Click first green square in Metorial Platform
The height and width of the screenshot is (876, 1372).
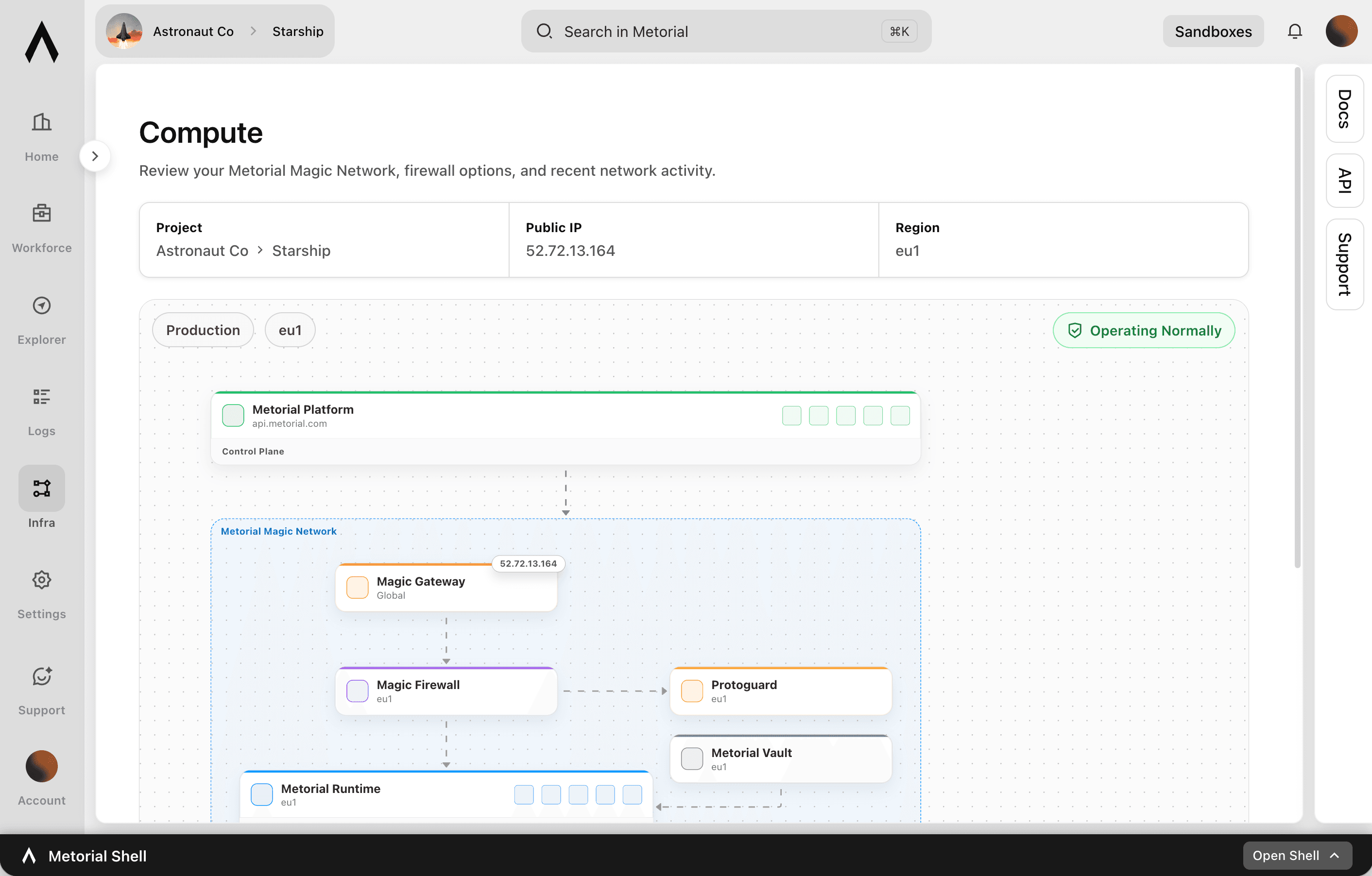tap(791, 415)
